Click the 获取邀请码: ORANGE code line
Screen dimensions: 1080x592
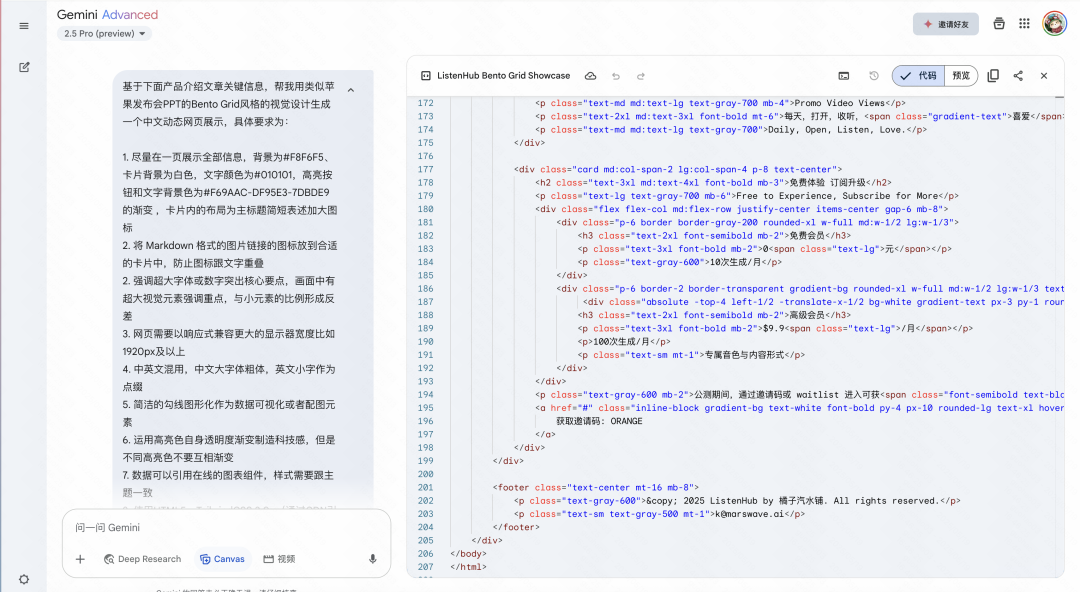tap(599, 421)
